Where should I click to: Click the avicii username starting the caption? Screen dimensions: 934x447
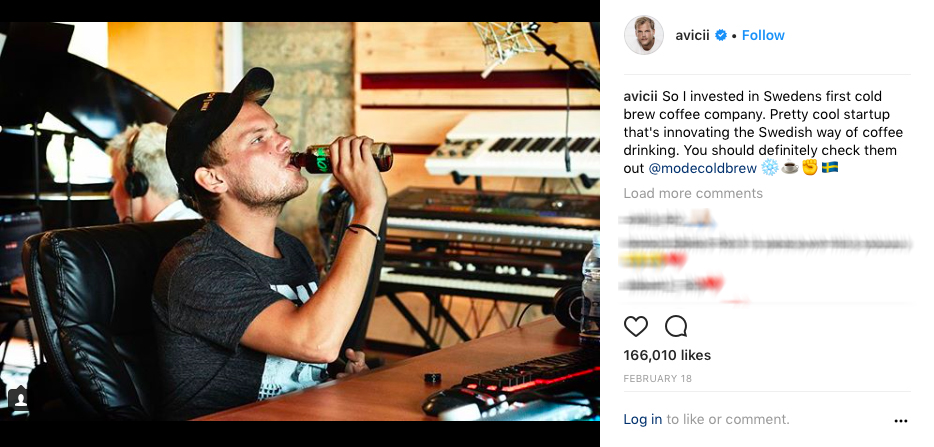pyautogui.click(x=640, y=96)
